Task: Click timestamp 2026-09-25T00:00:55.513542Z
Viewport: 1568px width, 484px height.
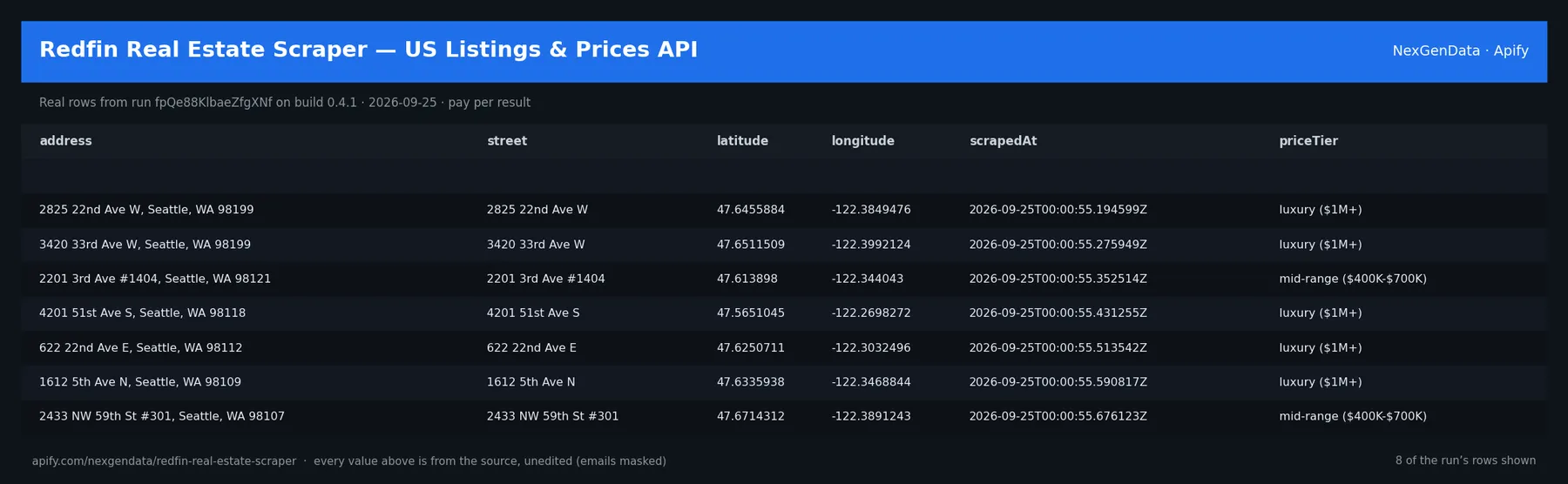Action: 1058,347
